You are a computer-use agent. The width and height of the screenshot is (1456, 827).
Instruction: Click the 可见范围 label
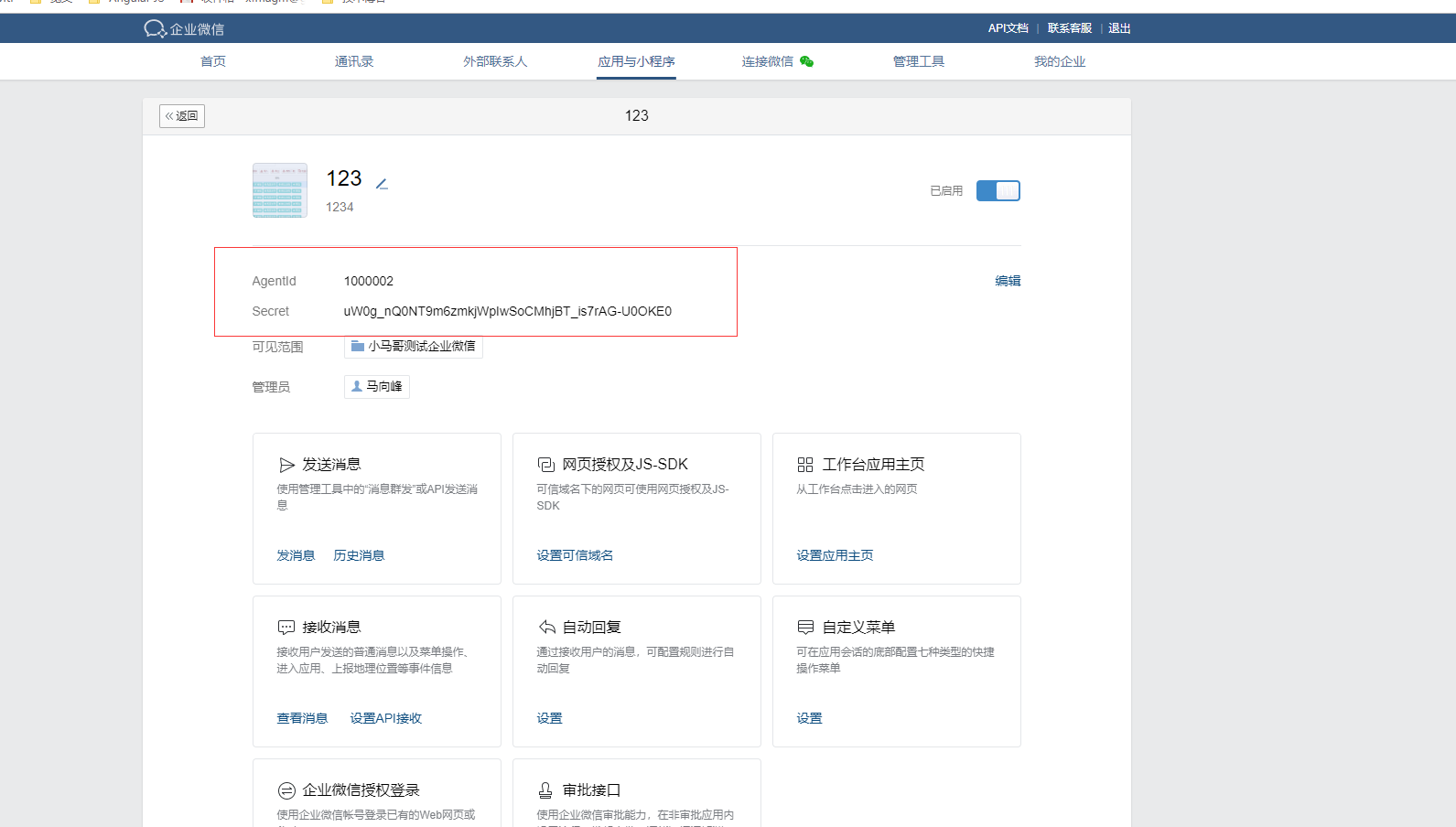[277, 347]
